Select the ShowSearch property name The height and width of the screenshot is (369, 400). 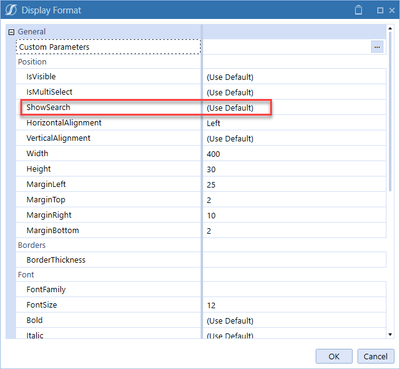tap(48, 107)
